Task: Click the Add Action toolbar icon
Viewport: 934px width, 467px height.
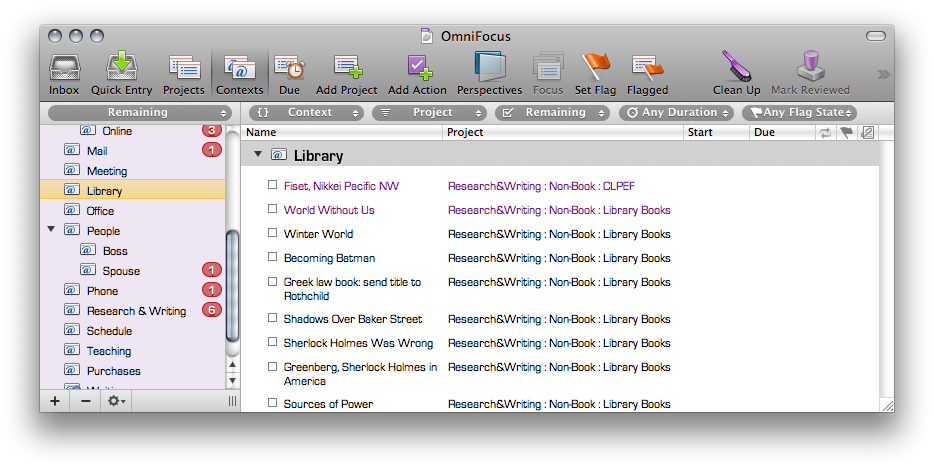Action: pos(418,67)
